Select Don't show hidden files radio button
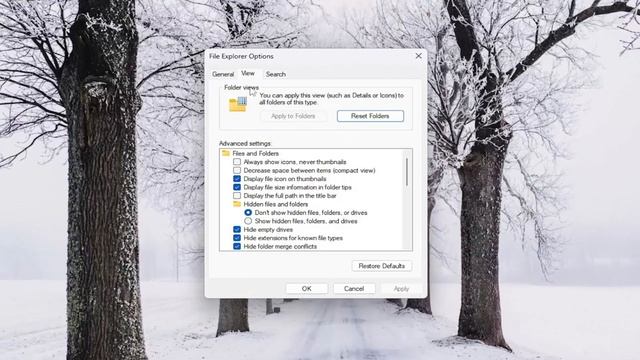This screenshot has width=640, height=360. [248, 213]
